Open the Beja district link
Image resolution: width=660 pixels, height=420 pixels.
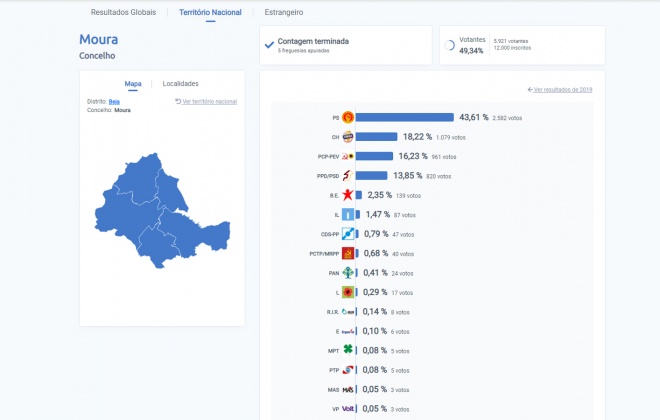click(x=114, y=101)
